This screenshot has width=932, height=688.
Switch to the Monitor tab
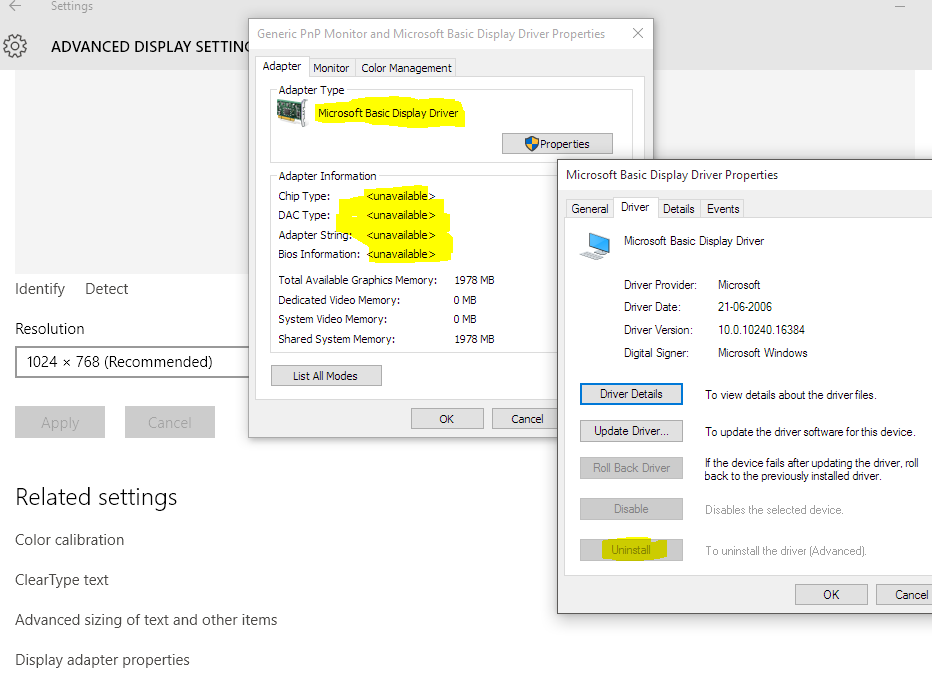[331, 68]
